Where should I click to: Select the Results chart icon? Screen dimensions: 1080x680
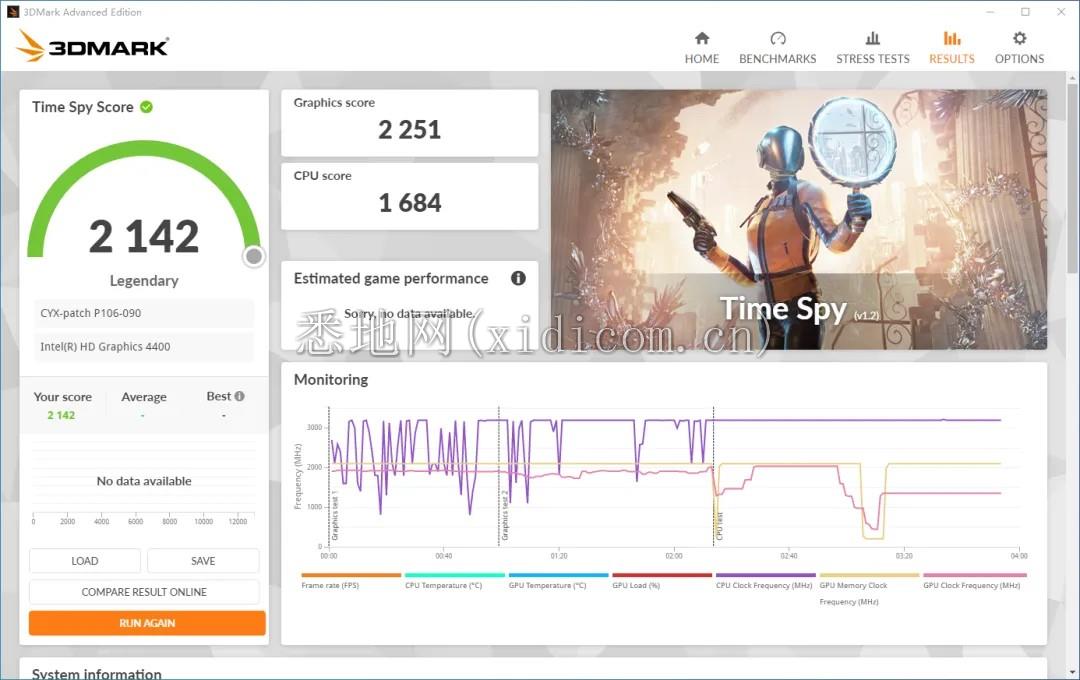click(951, 39)
